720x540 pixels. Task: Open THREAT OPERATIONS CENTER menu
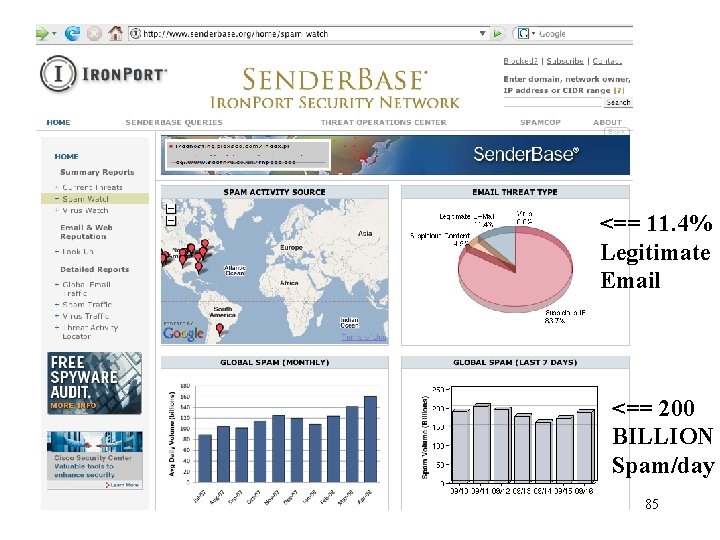coord(383,122)
